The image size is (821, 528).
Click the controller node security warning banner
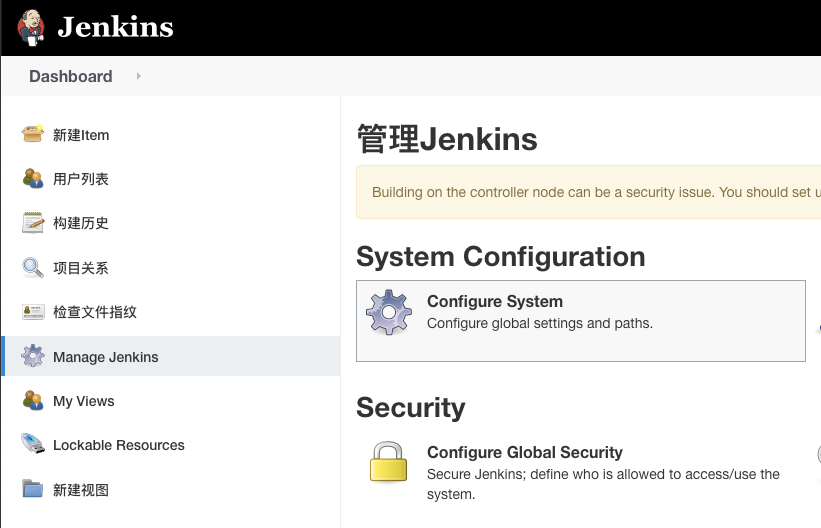(x=589, y=192)
